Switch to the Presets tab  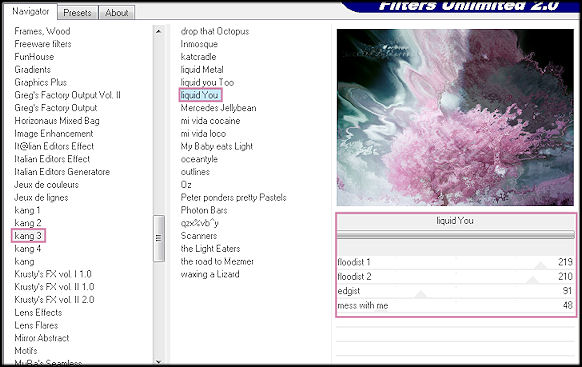[x=77, y=13]
